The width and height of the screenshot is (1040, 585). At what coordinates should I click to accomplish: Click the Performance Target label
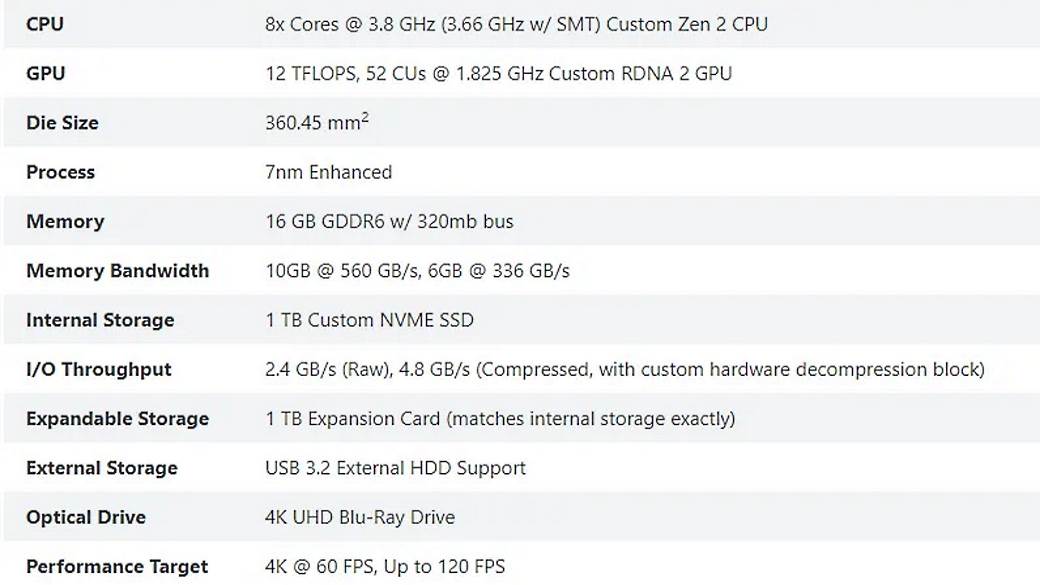[117, 567]
